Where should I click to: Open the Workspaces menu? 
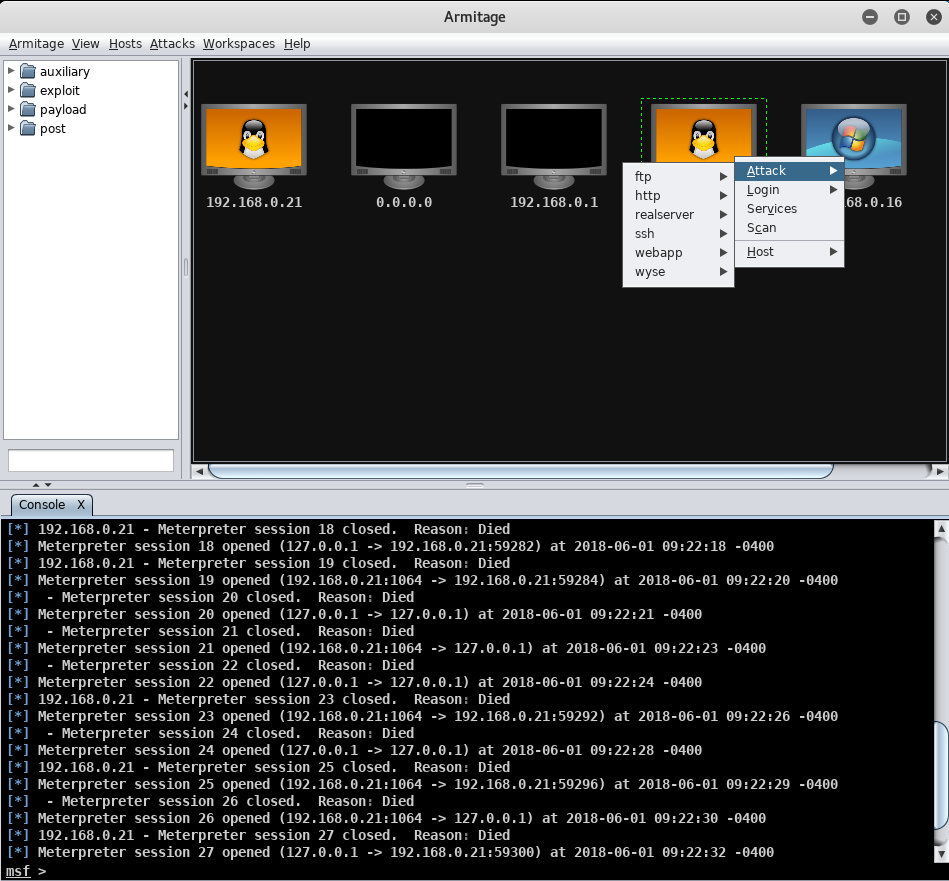[x=238, y=44]
